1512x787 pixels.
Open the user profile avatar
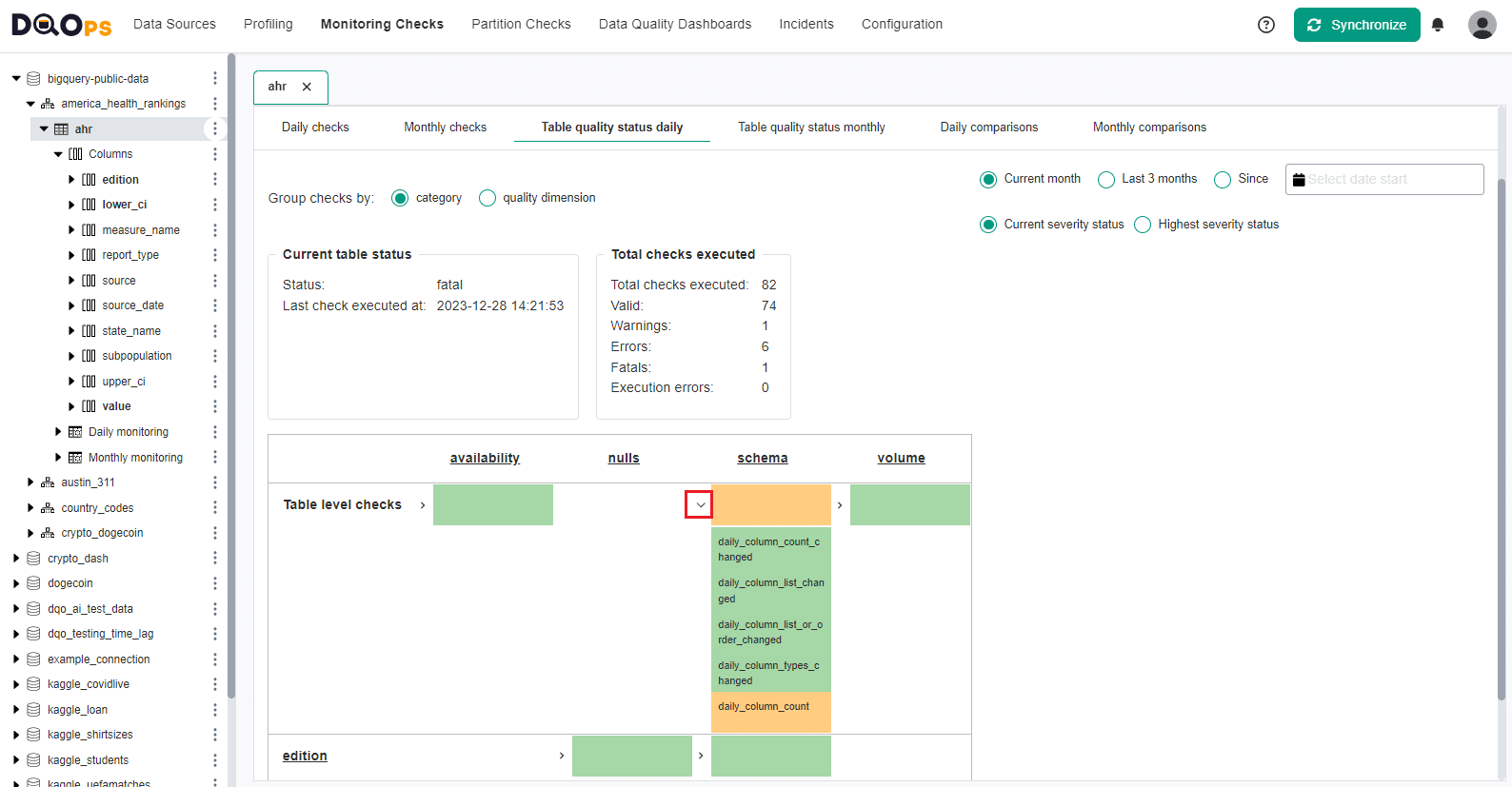(1482, 25)
